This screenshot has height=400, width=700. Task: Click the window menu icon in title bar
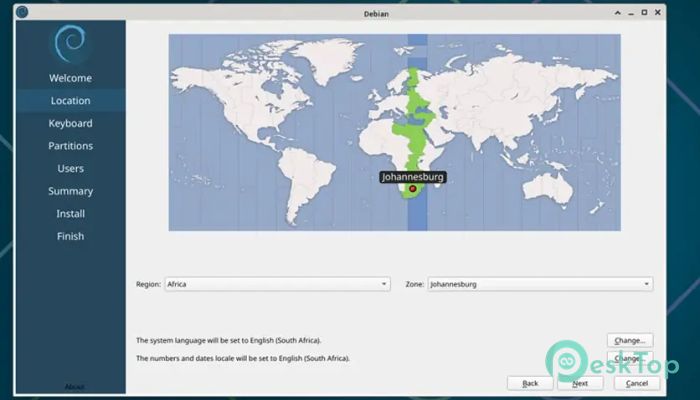22,12
